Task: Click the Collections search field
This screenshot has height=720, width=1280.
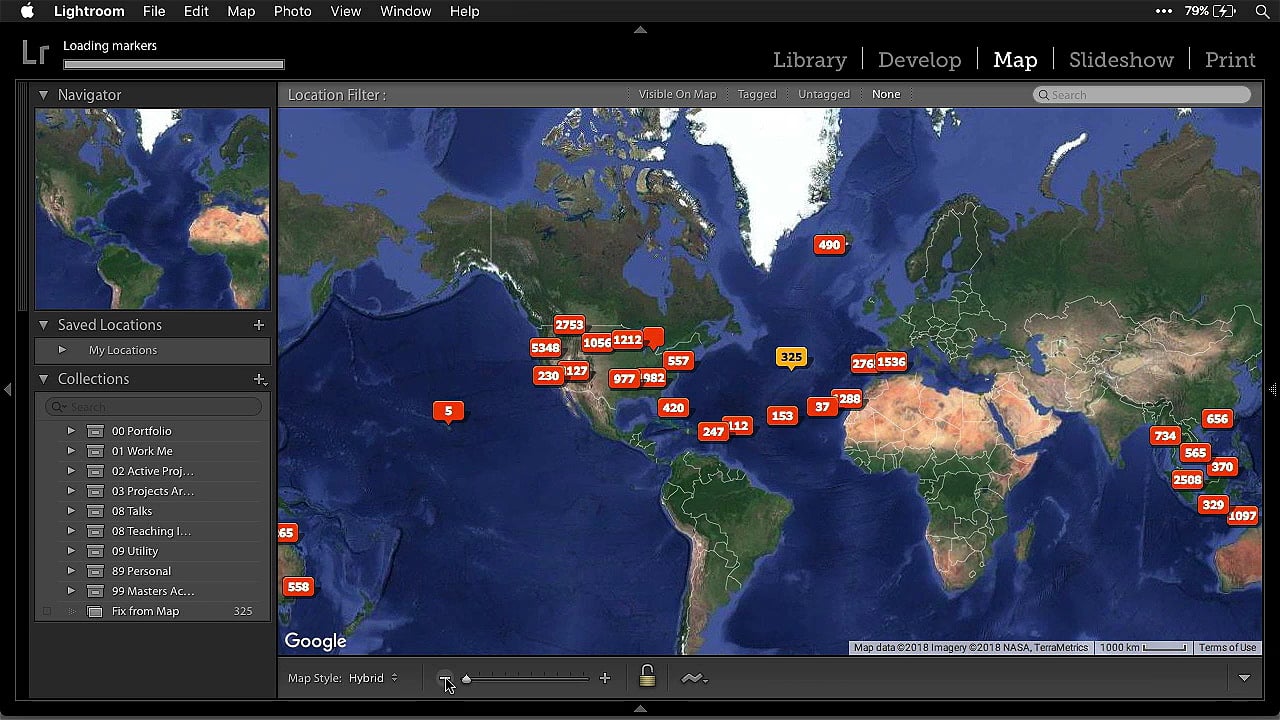Action: [x=153, y=407]
